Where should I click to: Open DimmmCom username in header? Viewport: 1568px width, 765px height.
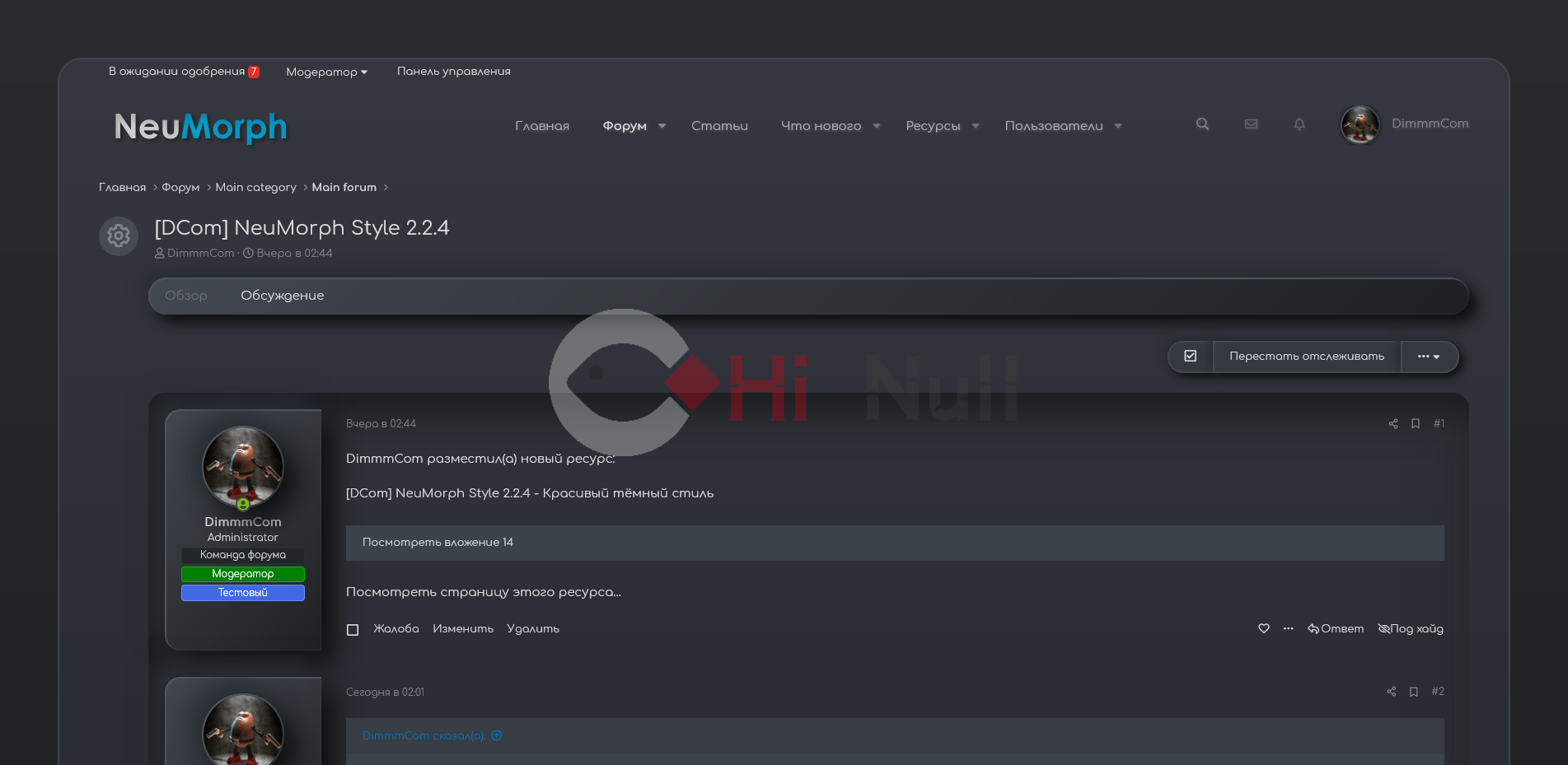click(x=1430, y=124)
